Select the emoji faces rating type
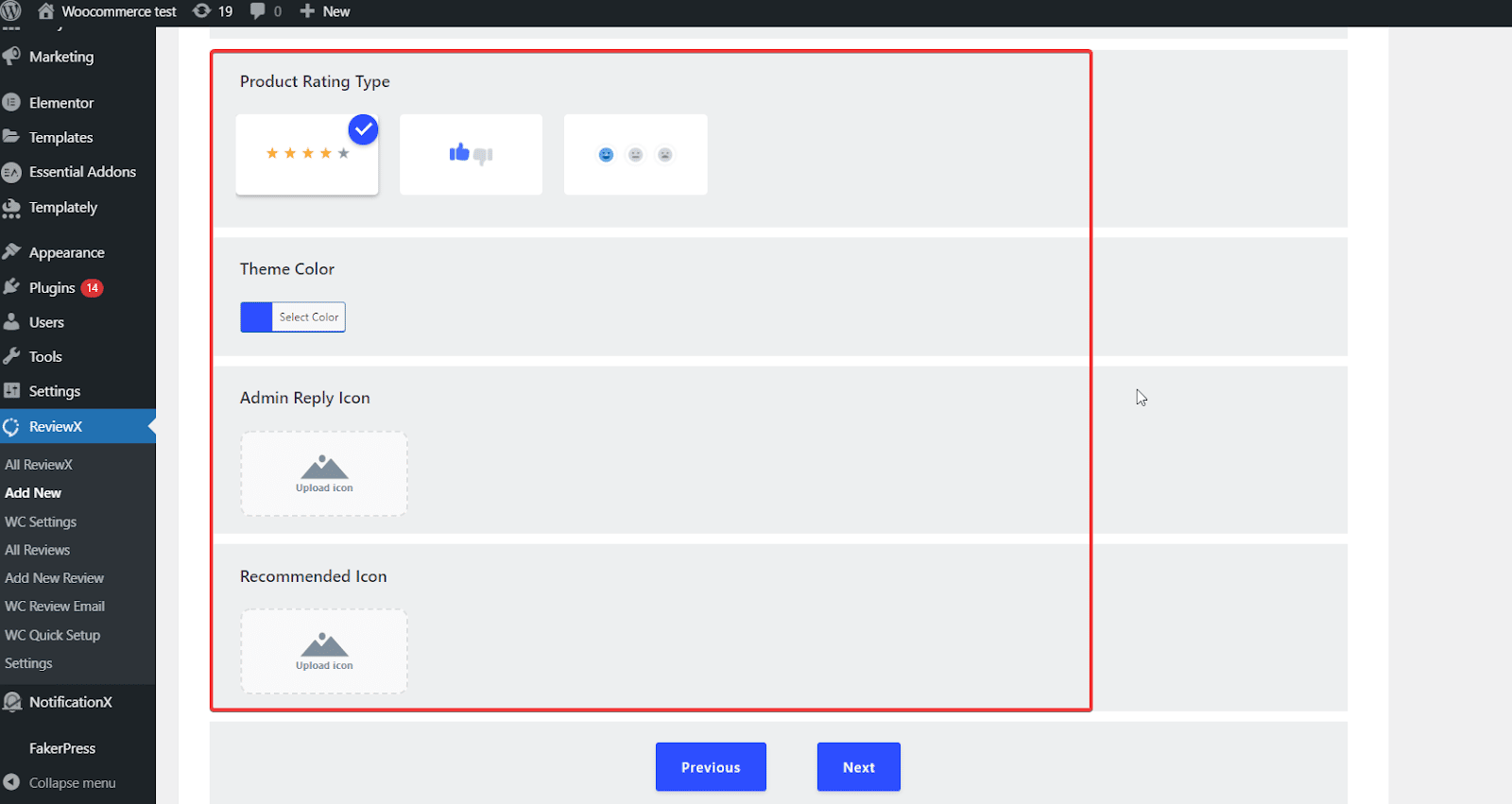1512x804 pixels. [x=635, y=155]
